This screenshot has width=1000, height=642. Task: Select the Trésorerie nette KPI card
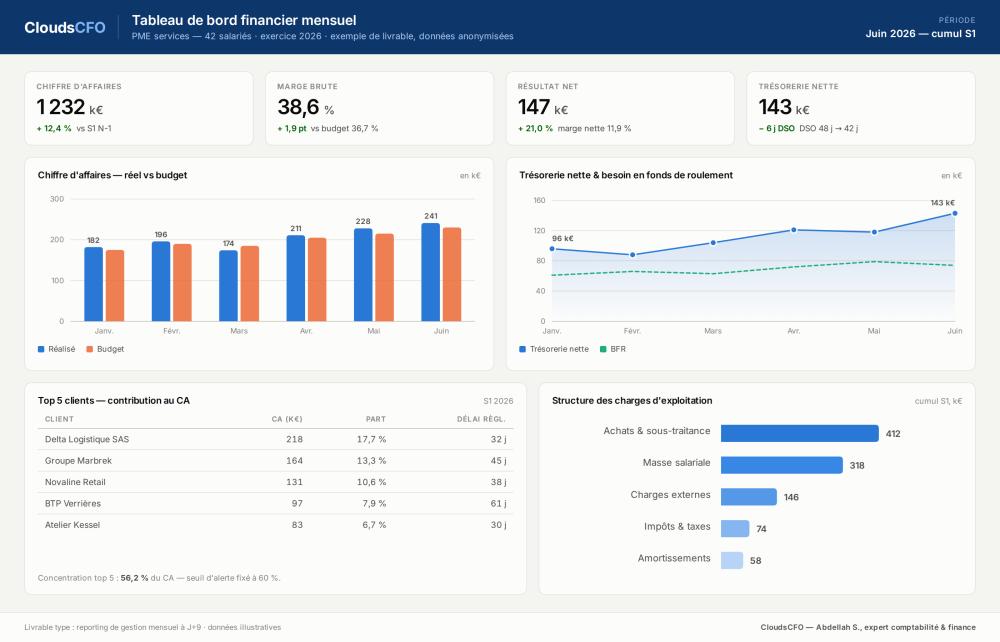pos(861,108)
